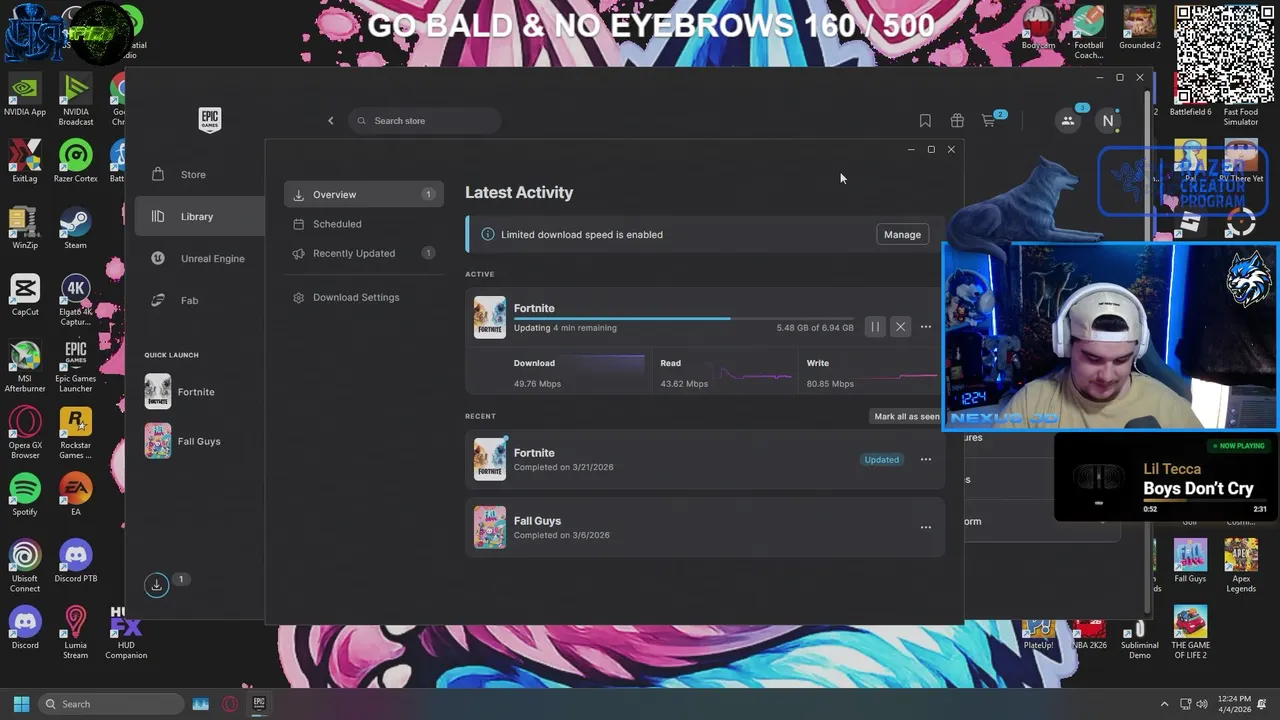Open Epic Games Launcher desktop icon
The height and width of the screenshot is (720, 1280).
pyautogui.click(x=76, y=367)
